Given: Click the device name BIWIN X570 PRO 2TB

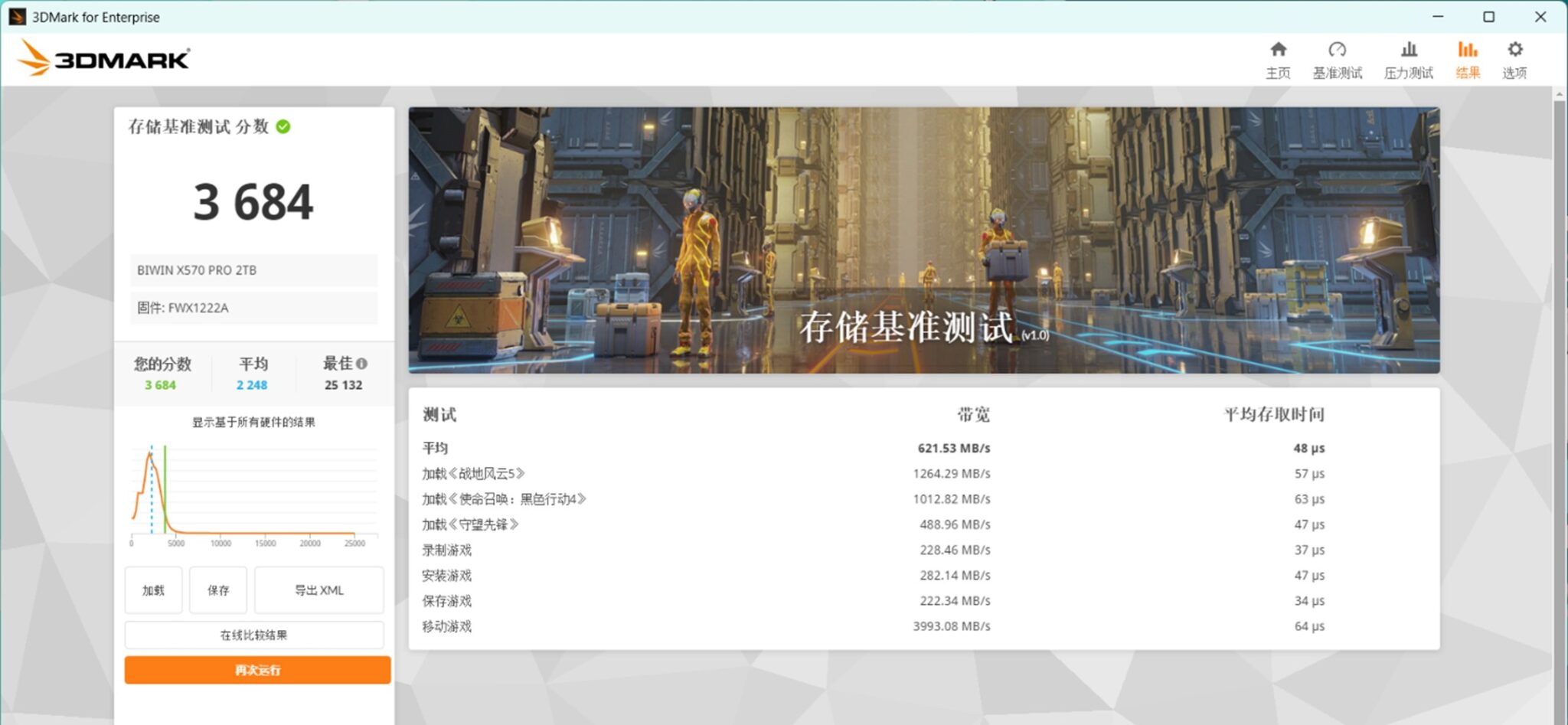Looking at the screenshot, I should [x=197, y=270].
